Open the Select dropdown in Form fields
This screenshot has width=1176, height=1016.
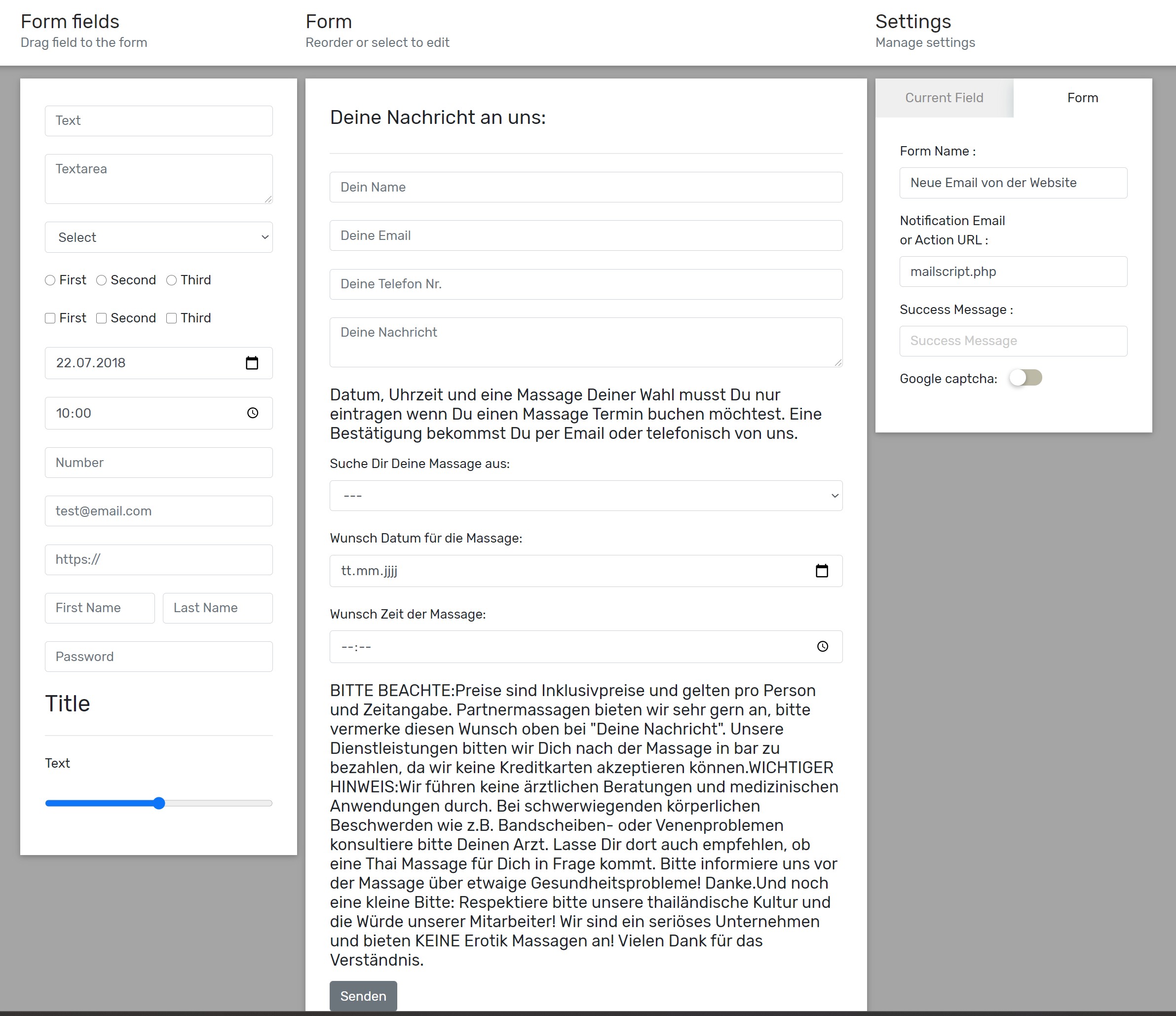click(159, 237)
